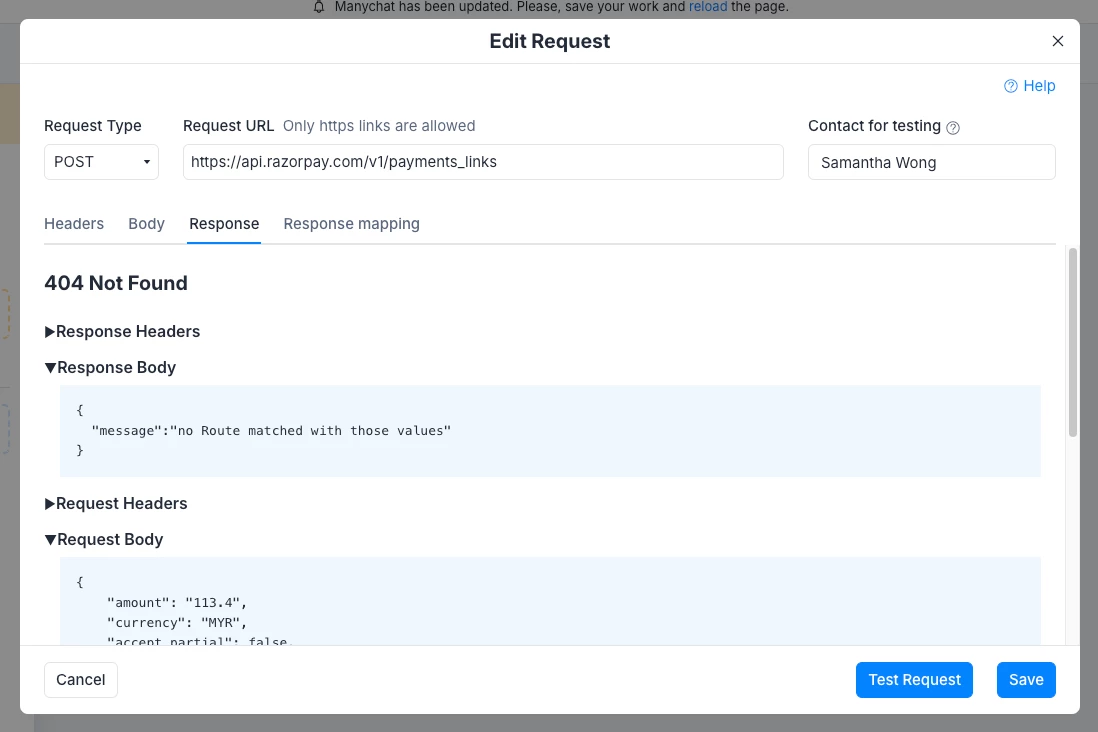This screenshot has height=732, width=1098.
Task: Open the Response mapping tab
Action: point(352,223)
